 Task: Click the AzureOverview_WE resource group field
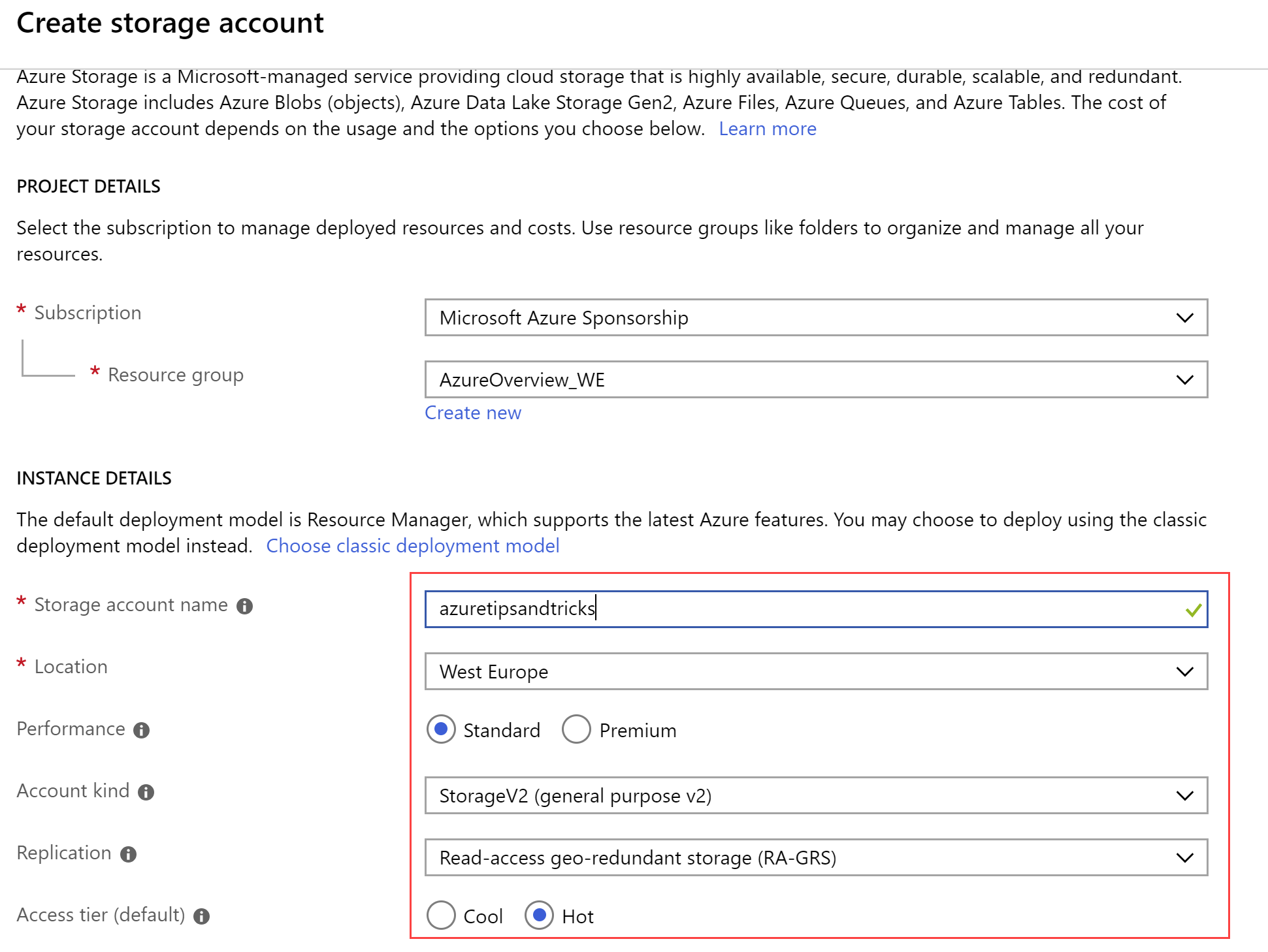click(x=719, y=379)
